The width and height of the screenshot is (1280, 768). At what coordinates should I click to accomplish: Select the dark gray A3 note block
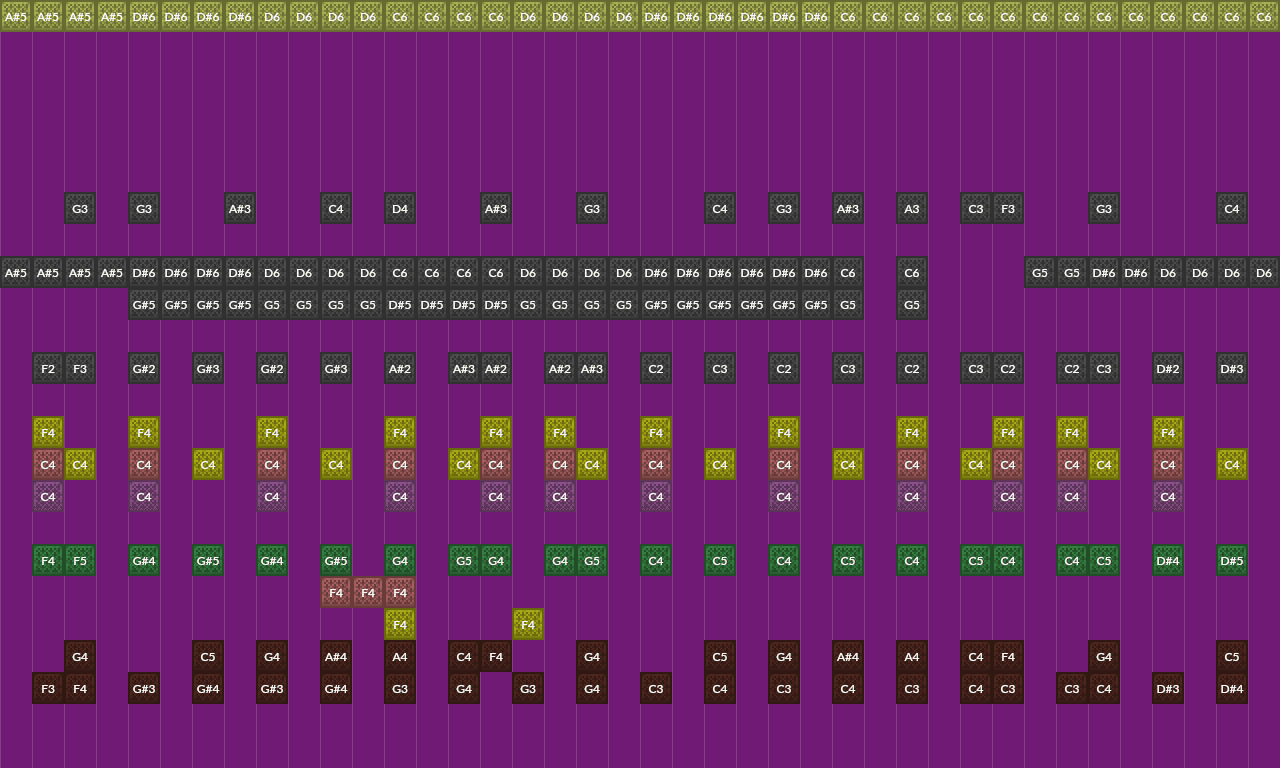912,209
